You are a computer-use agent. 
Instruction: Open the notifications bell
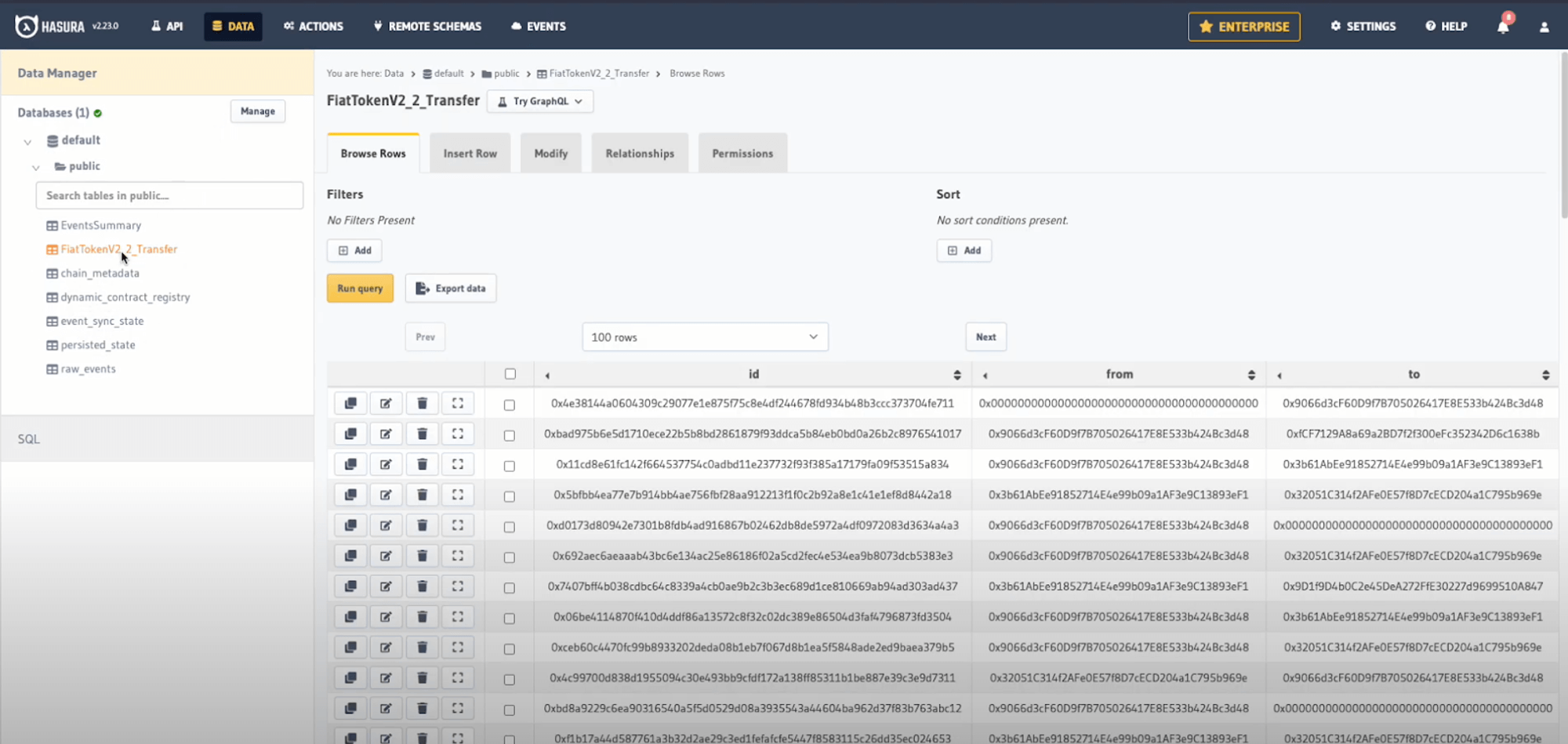(x=1503, y=25)
